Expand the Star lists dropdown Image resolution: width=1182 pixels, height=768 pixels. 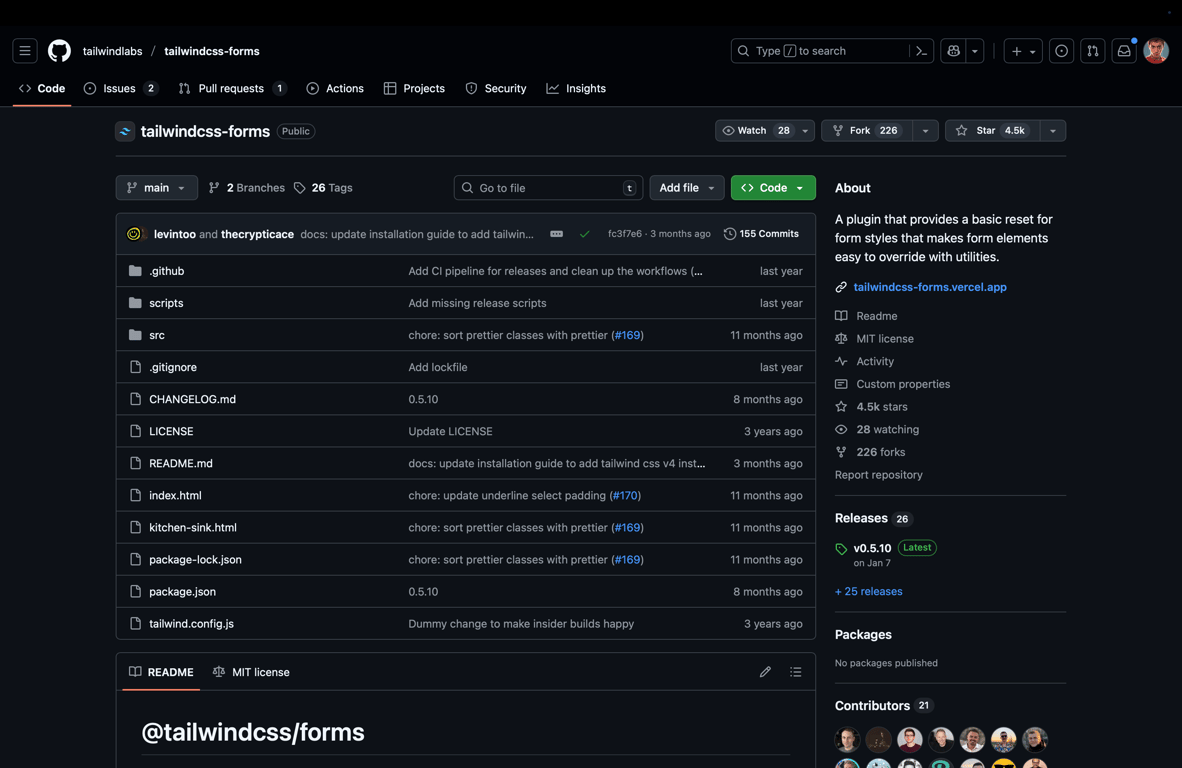point(1053,130)
